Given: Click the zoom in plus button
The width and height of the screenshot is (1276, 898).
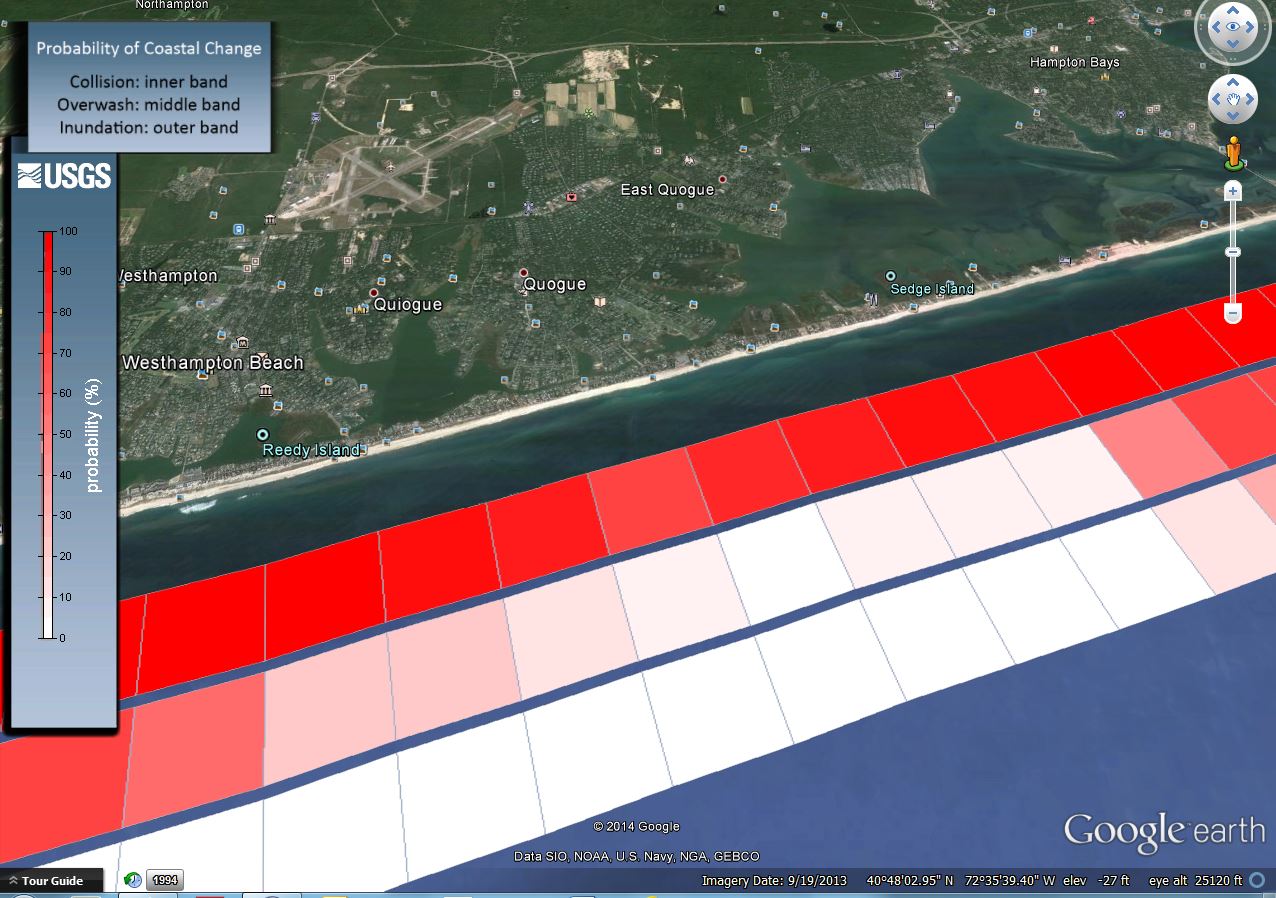Looking at the screenshot, I should point(1233,191).
